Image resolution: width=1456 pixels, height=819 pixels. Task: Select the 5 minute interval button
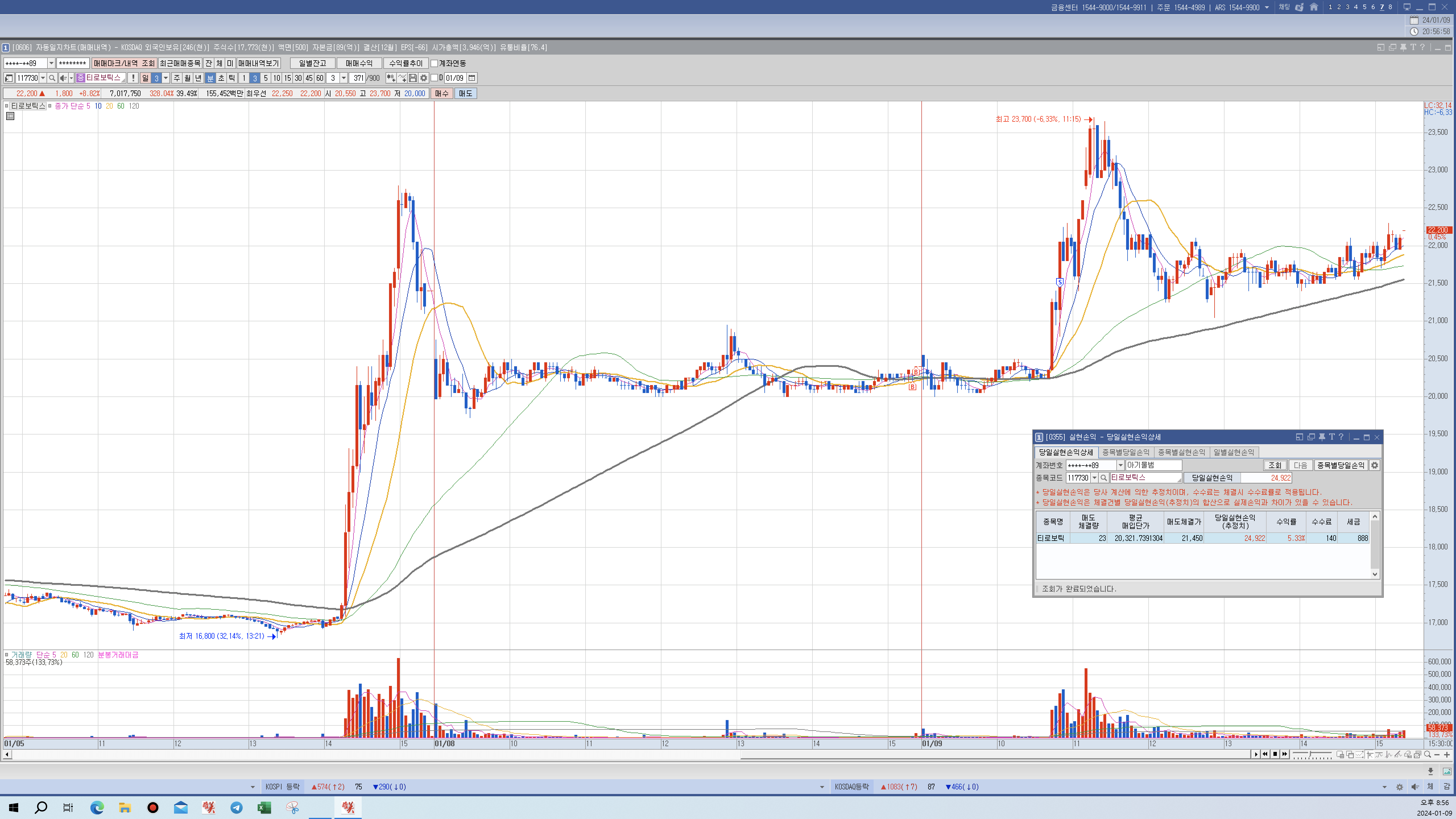(266, 78)
